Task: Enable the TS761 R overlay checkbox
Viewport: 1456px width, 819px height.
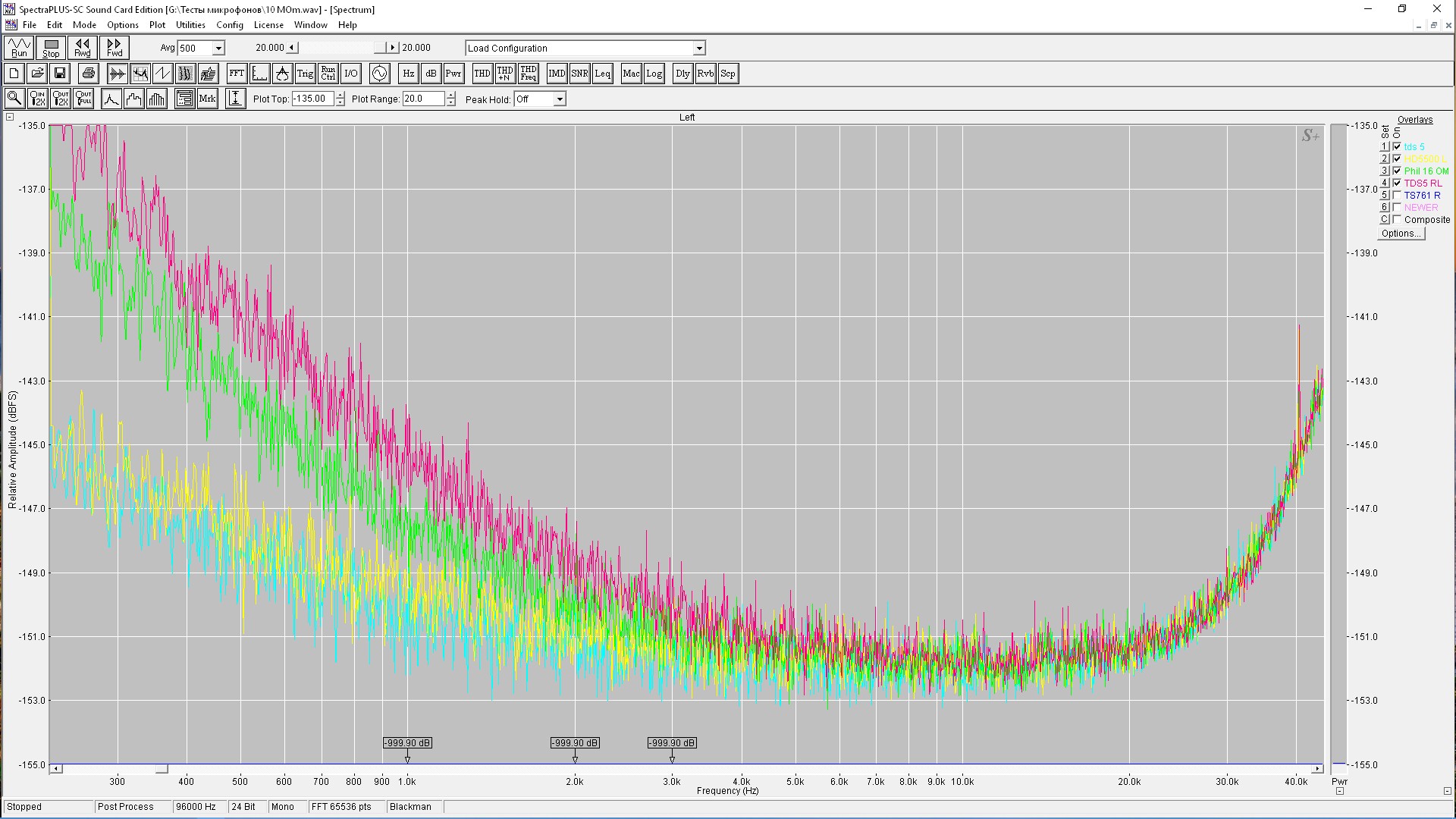Action: coord(1397,196)
